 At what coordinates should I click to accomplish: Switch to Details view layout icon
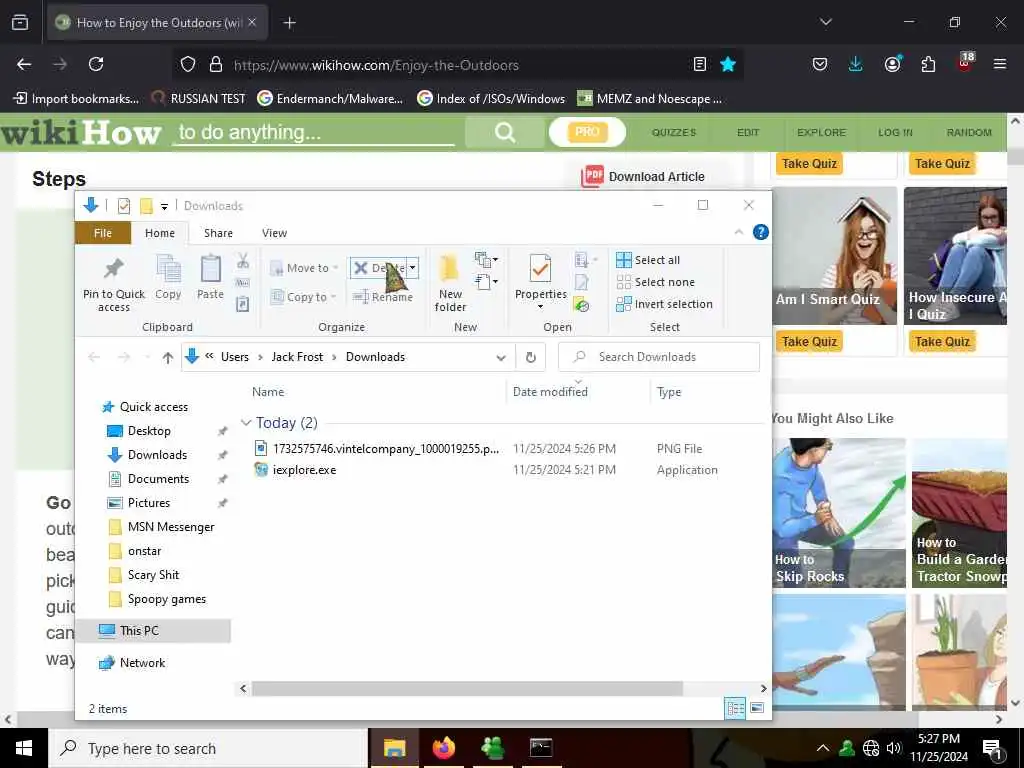735,708
